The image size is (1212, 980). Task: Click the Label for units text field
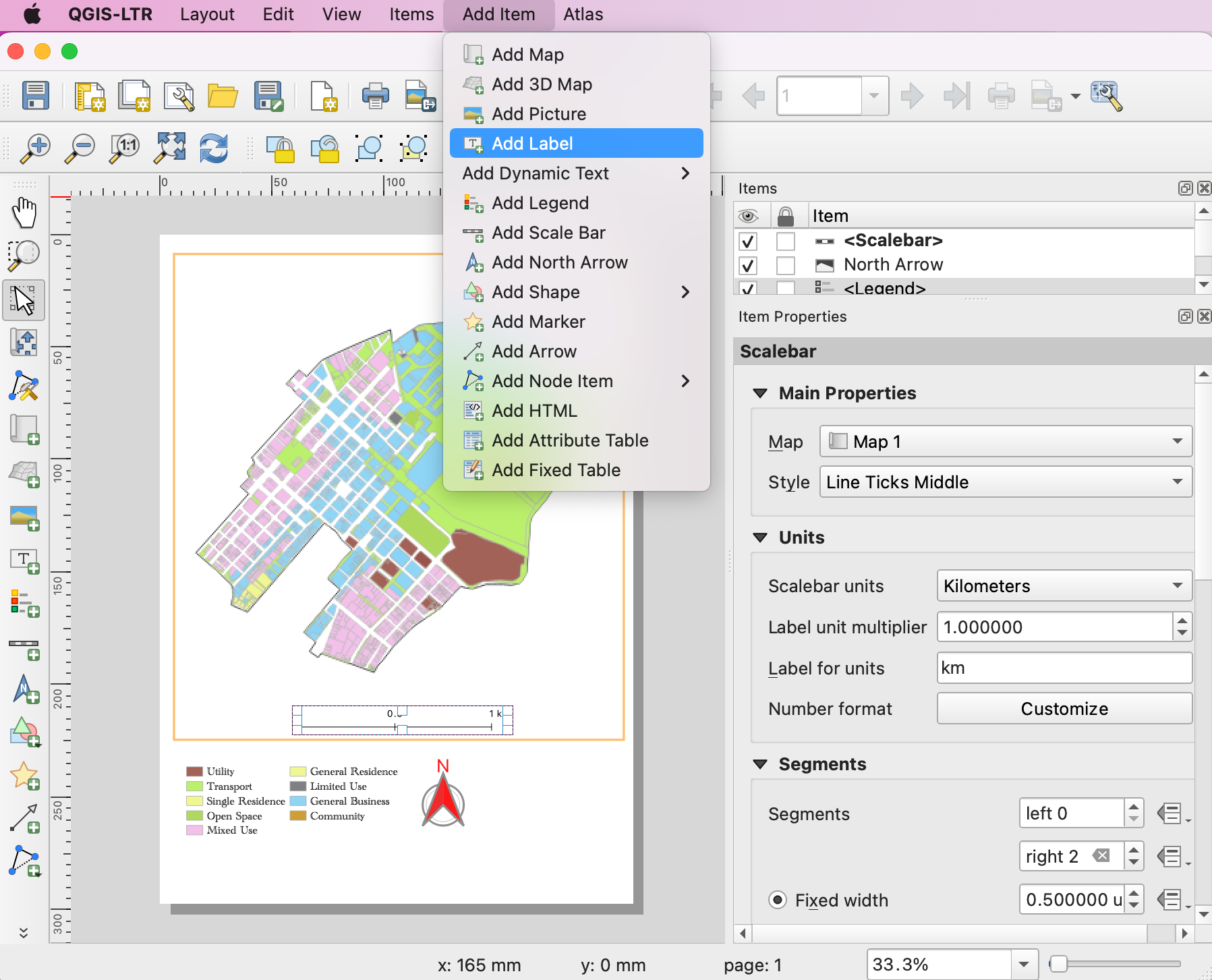[x=1064, y=668]
